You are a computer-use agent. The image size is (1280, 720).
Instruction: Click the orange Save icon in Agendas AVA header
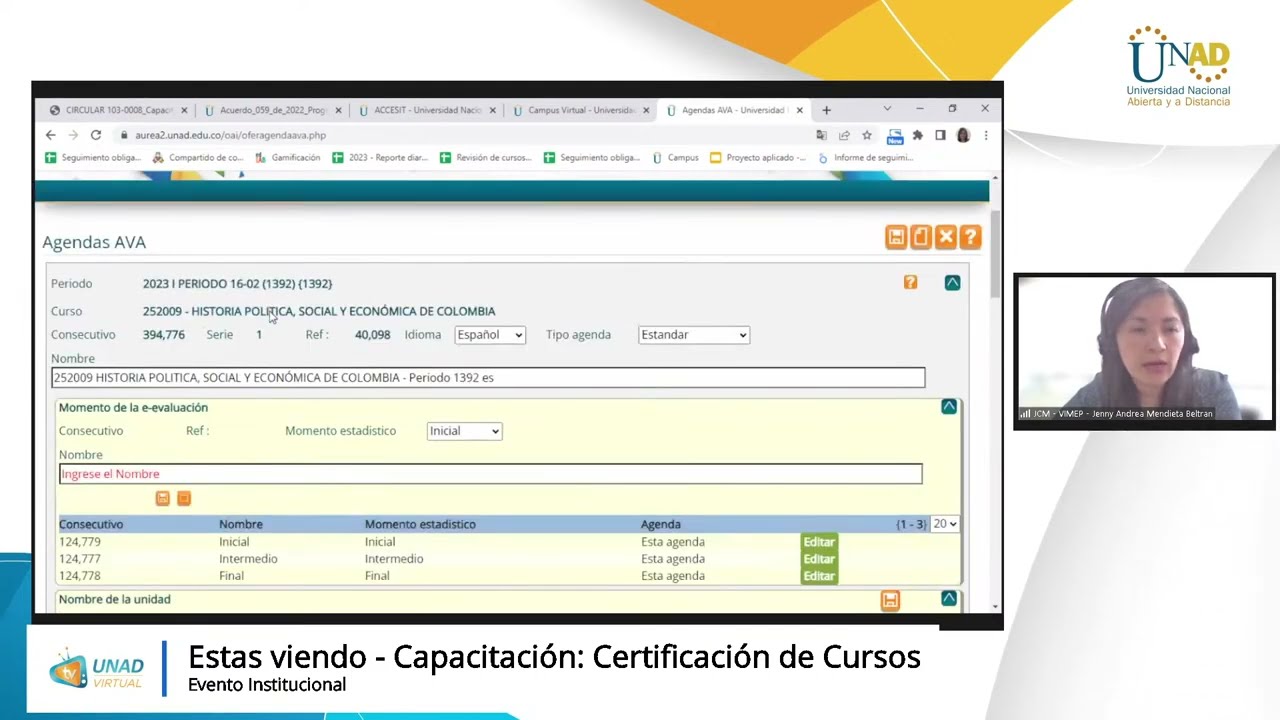coord(896,237)
